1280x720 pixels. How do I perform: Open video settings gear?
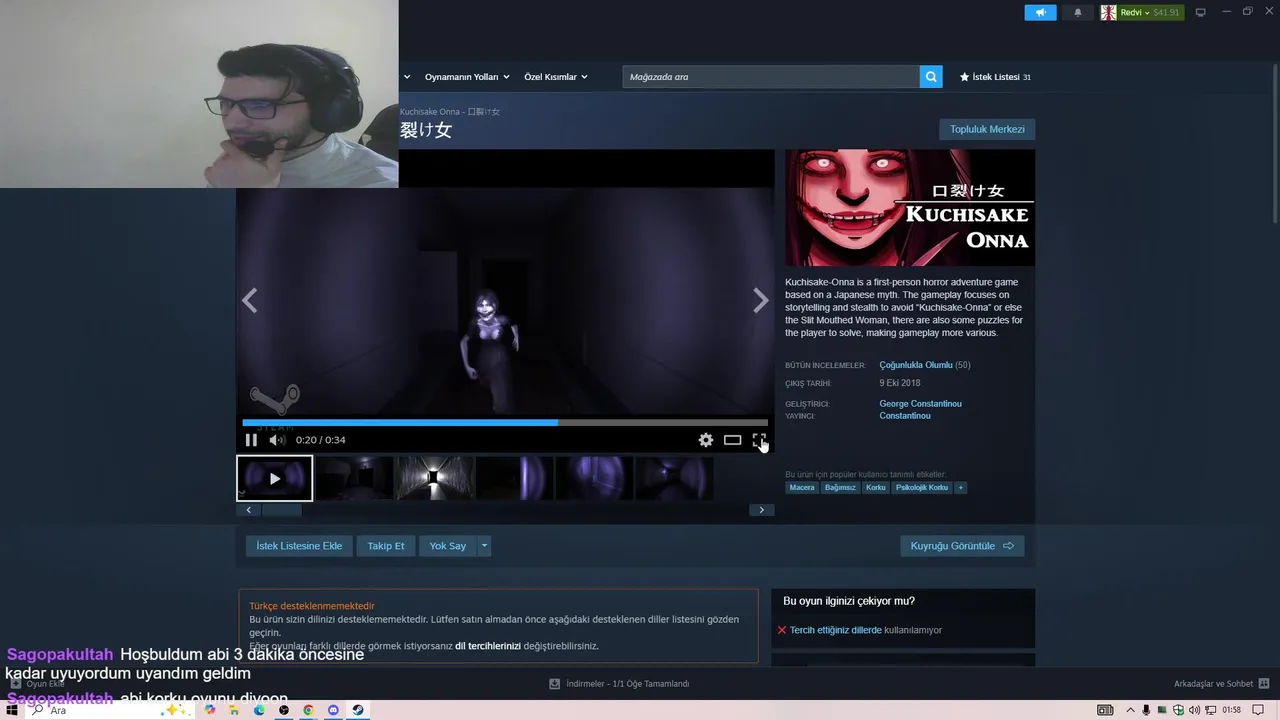(706, 440)
